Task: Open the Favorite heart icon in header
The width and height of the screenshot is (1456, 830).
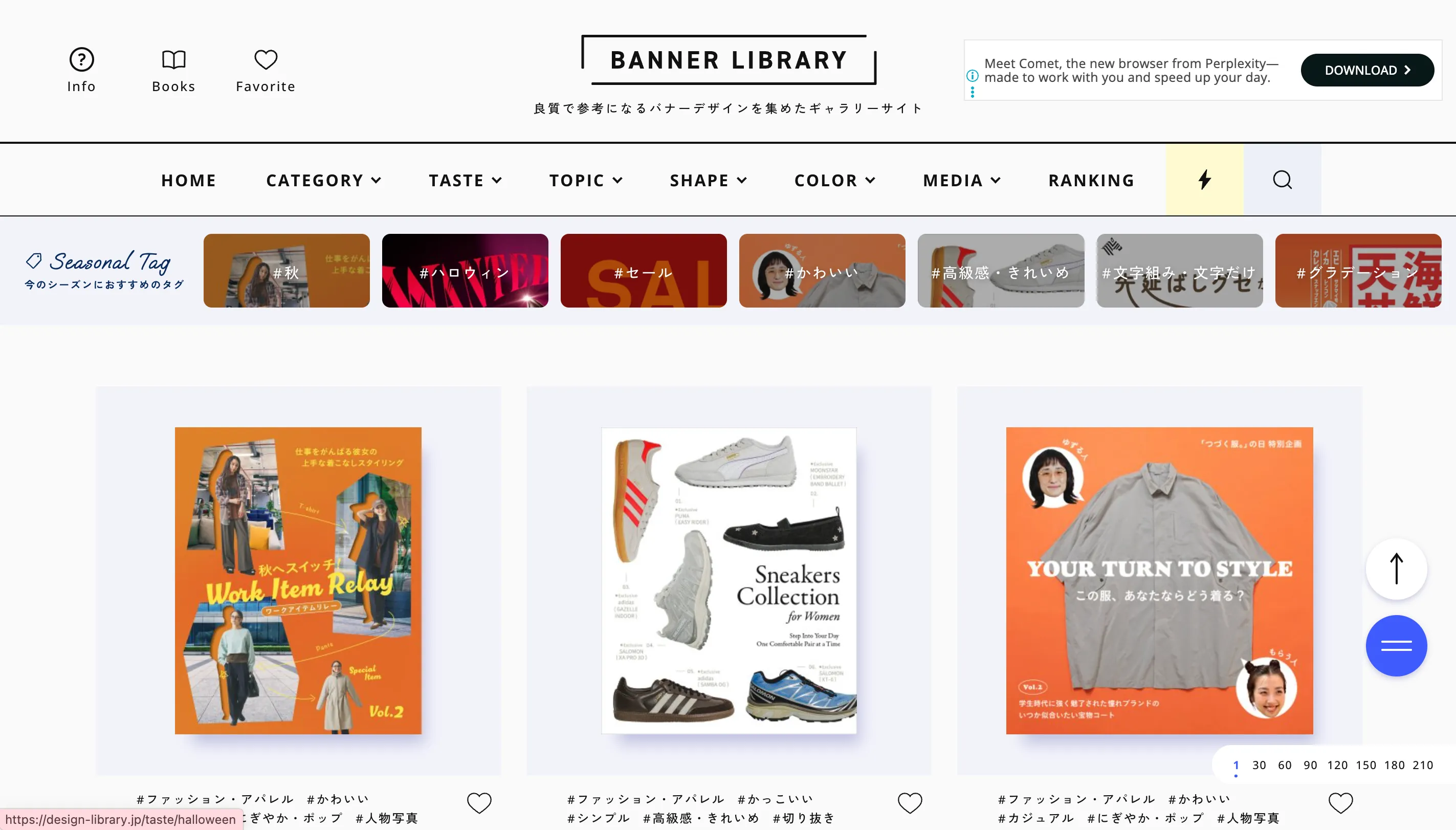Action: point(266,59)
